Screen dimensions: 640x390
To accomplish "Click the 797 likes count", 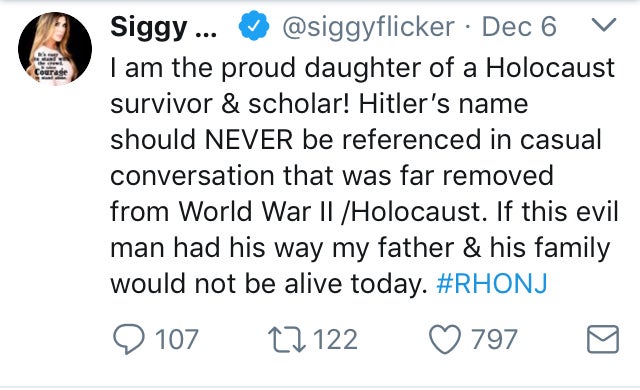I will coord(494,339).
